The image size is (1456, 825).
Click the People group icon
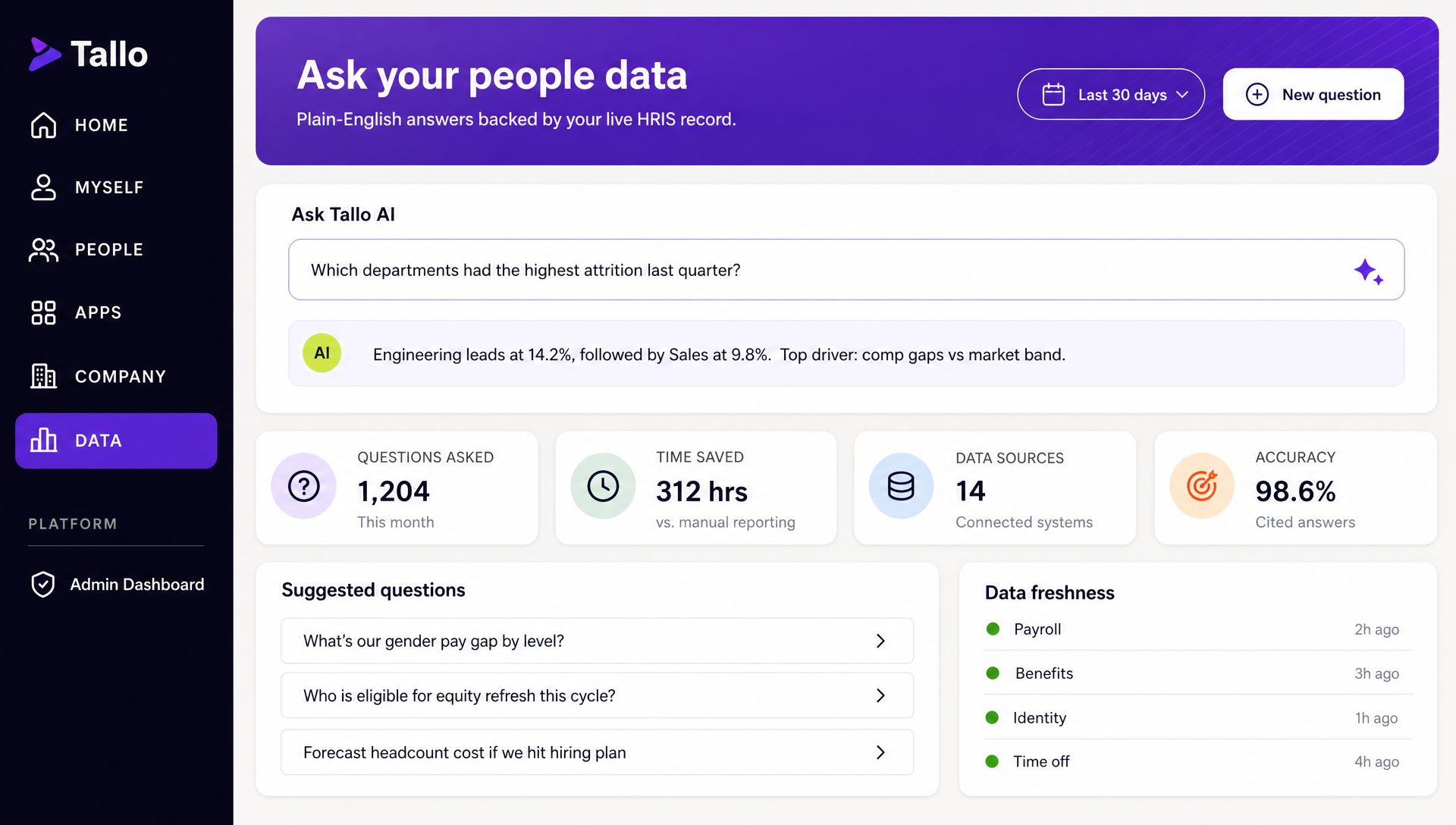click(43, 249)
